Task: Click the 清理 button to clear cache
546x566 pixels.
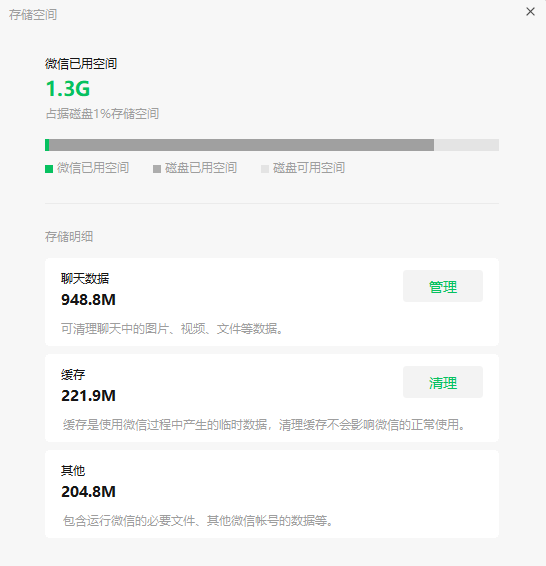Action: (x=443, y=382)
